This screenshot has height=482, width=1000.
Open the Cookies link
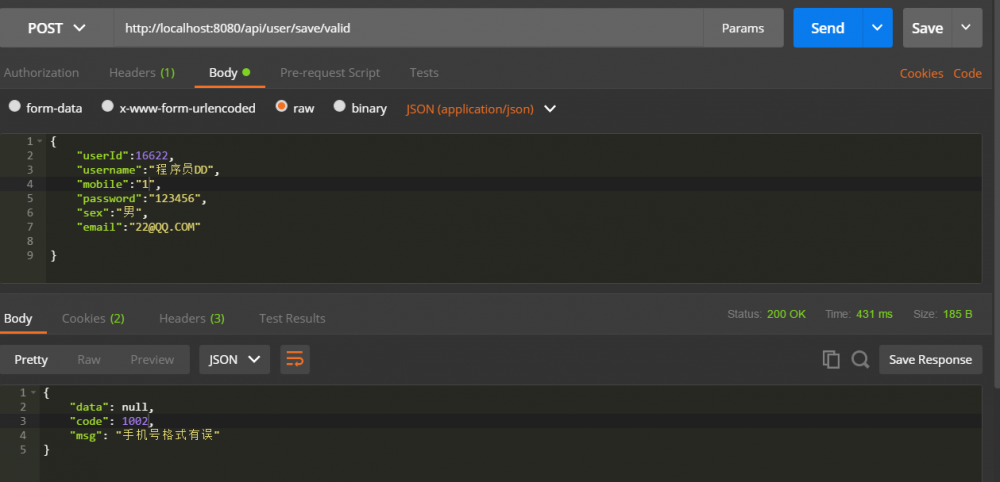921,73
